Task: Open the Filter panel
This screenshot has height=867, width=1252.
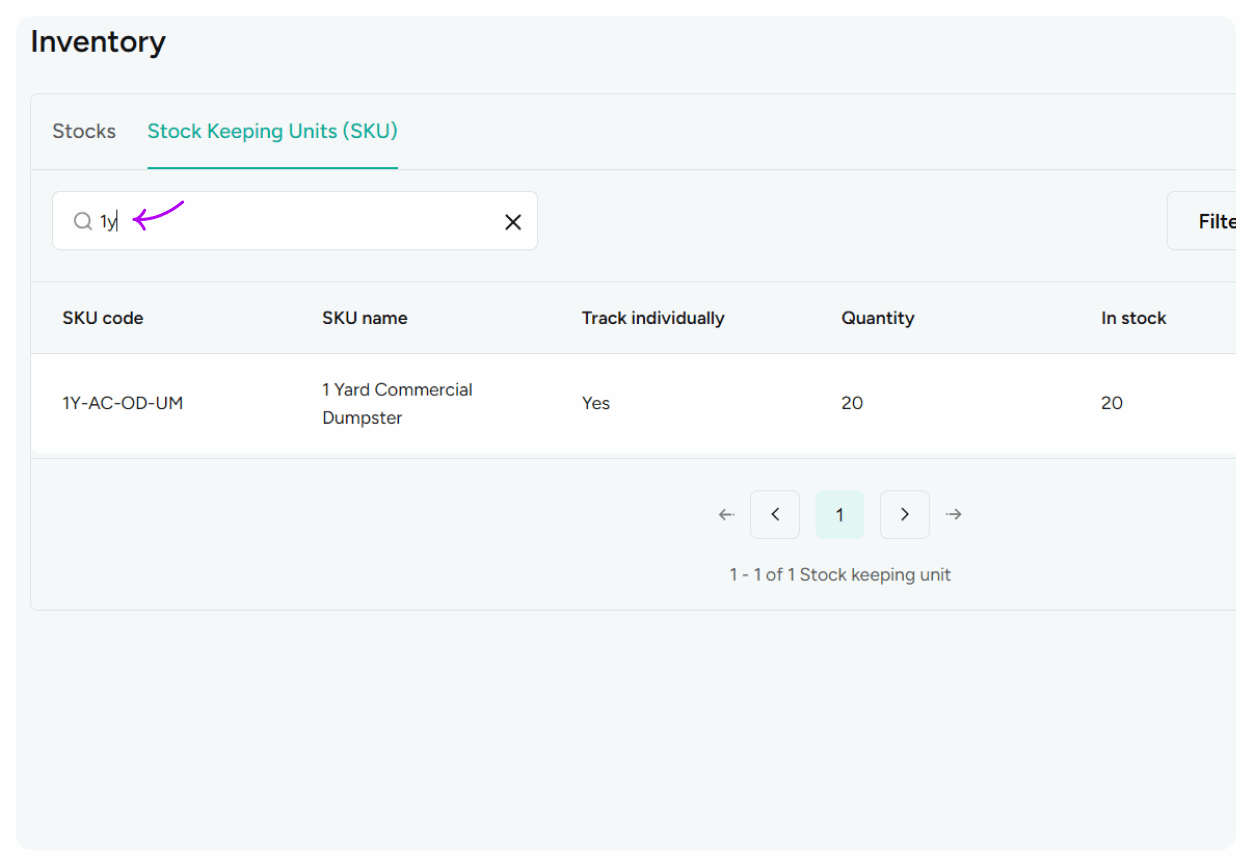Action: pos(1215,221)
